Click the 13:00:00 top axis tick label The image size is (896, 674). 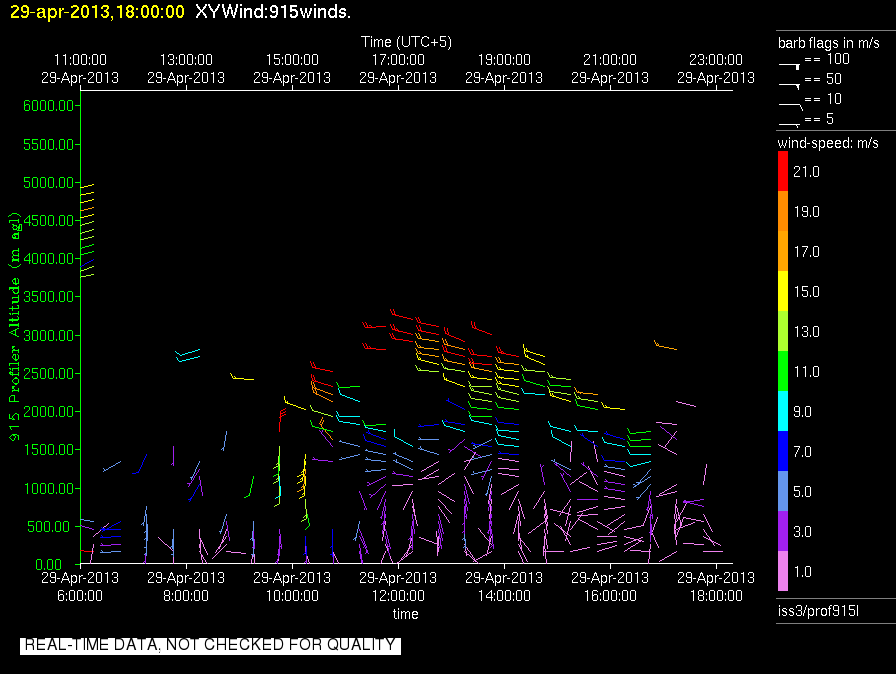click(x=186, y=60)
